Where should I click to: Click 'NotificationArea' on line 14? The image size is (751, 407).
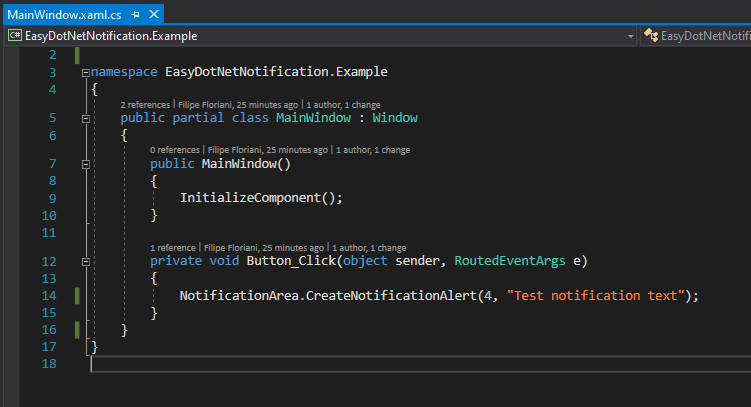pos(239,295)
